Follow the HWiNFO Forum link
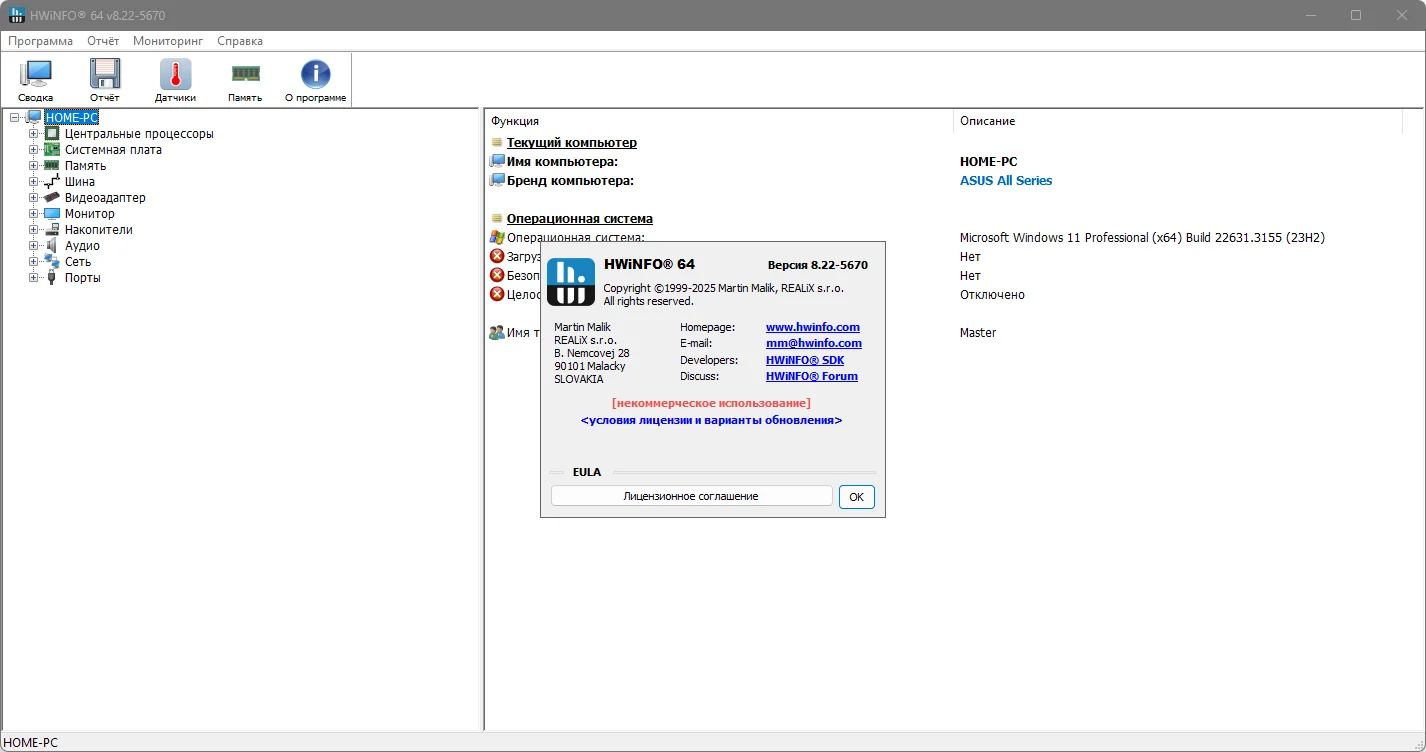This screenshot has width=1426, height=752. (812, 376)
